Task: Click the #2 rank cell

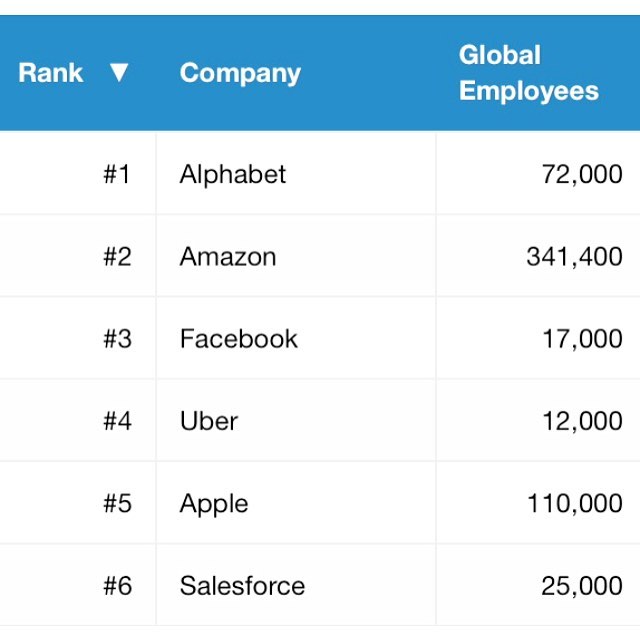Action: [x=78, y=256]
